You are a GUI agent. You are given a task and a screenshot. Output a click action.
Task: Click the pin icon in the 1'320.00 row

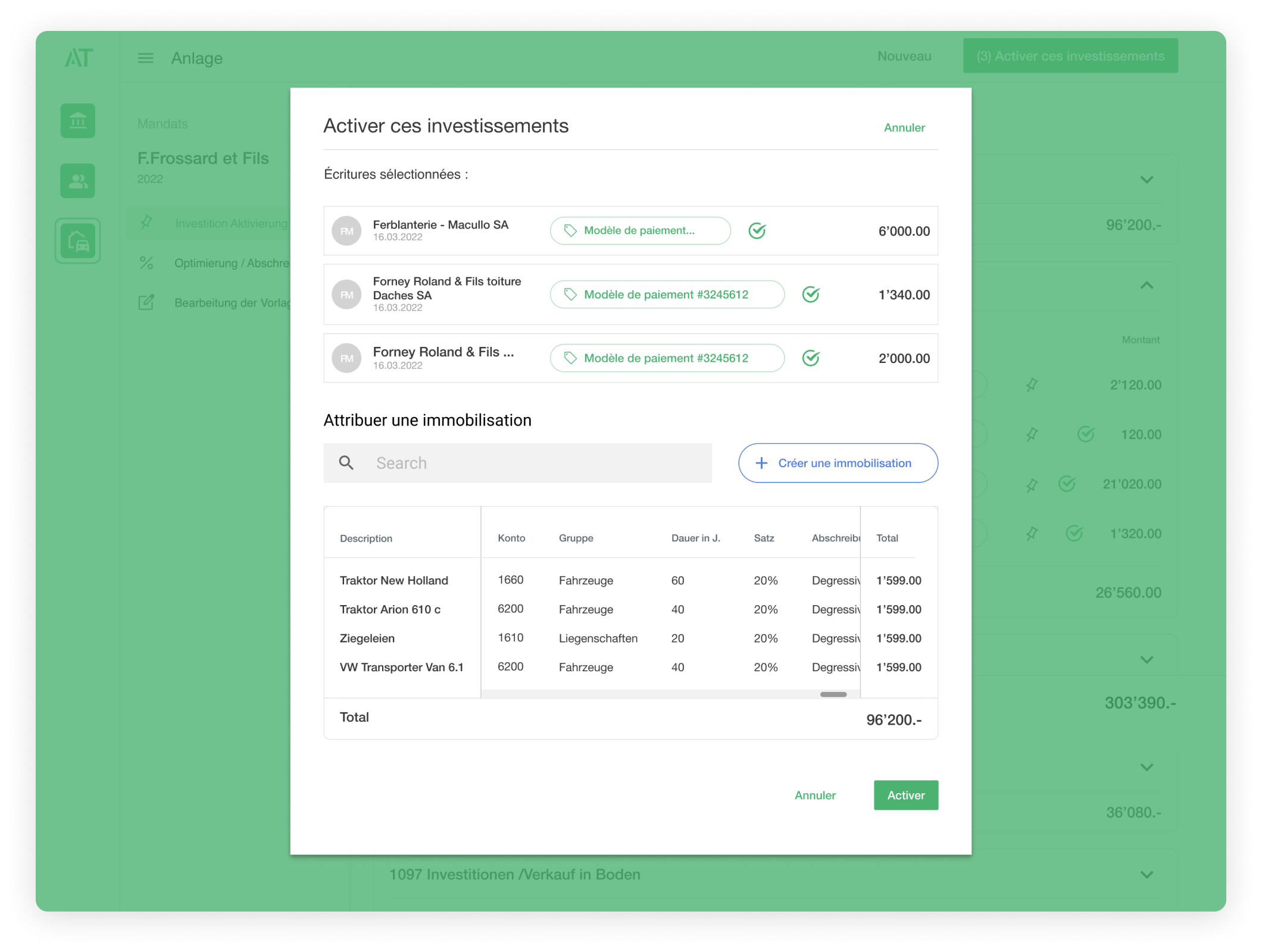1032,534
